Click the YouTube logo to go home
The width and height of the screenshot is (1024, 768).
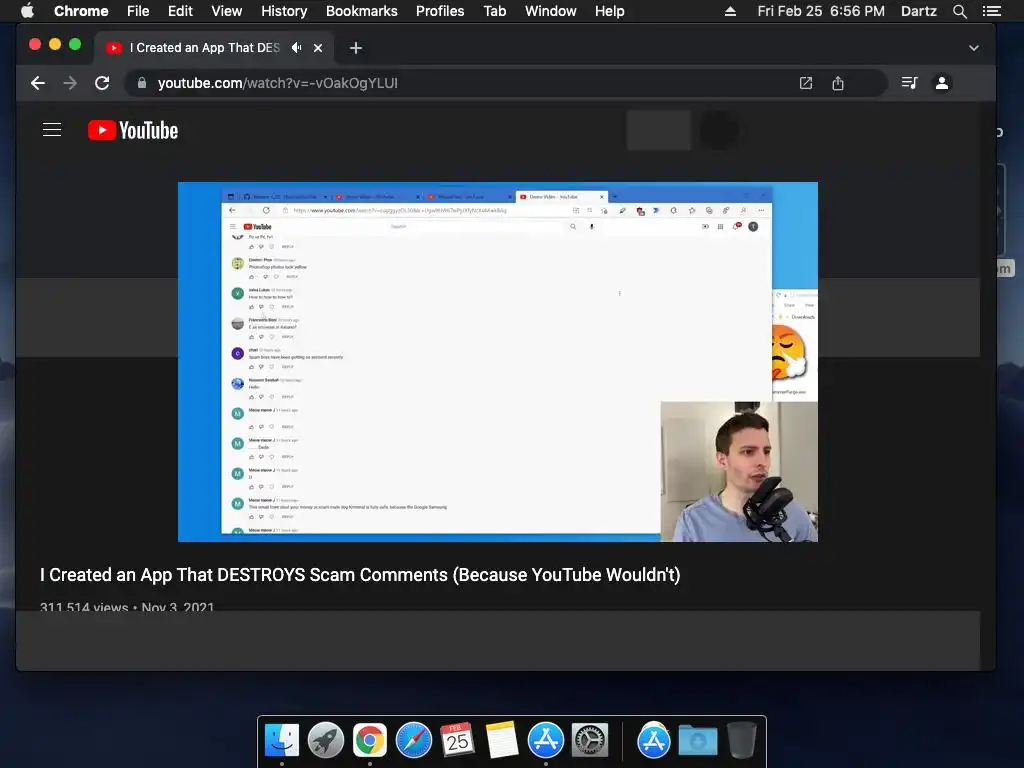133,130
